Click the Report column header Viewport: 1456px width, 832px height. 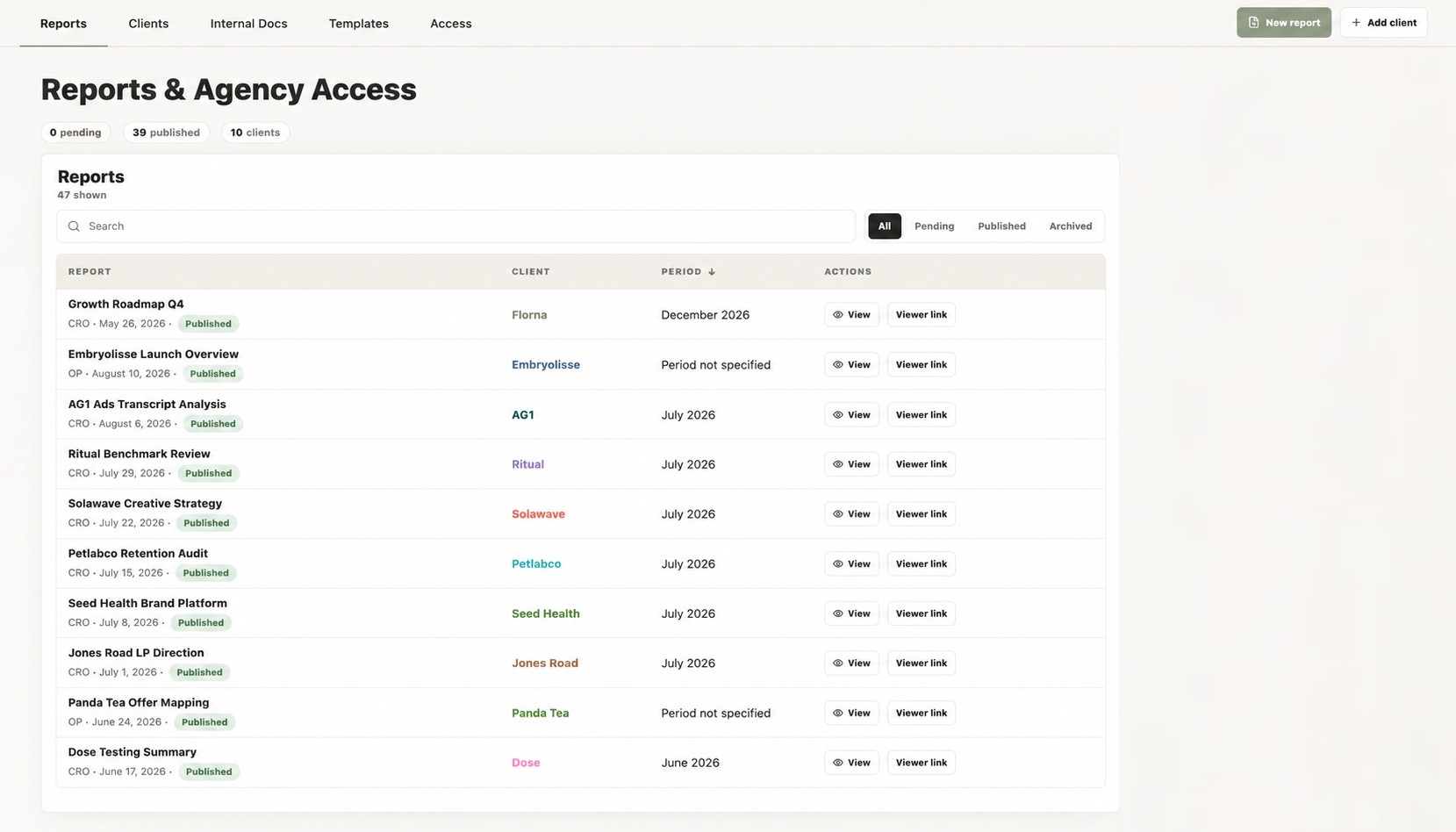point(90,272)
